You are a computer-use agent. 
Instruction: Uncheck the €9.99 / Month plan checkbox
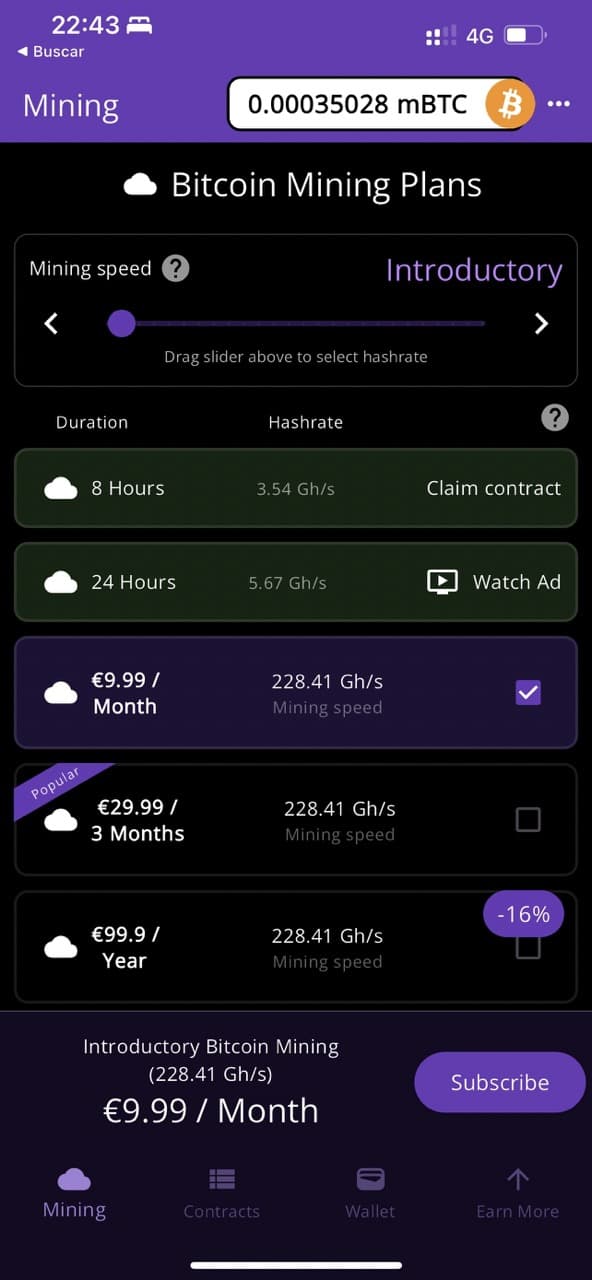(x=528, y=692)
